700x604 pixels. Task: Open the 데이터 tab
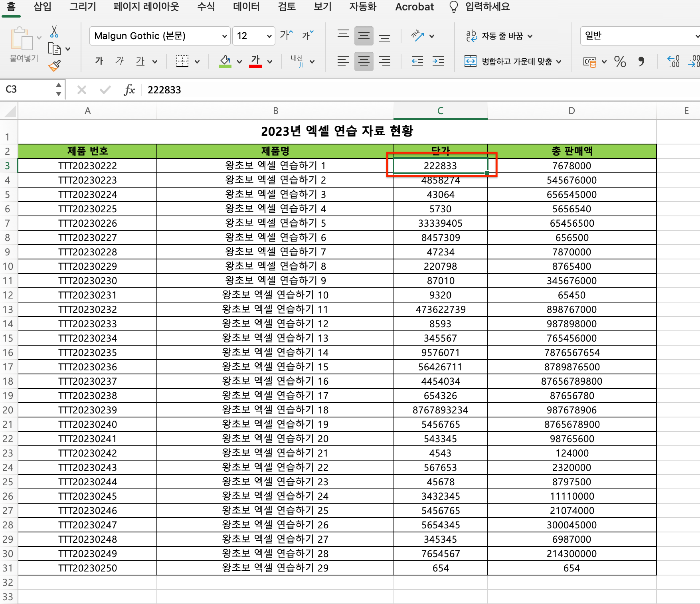246,7
